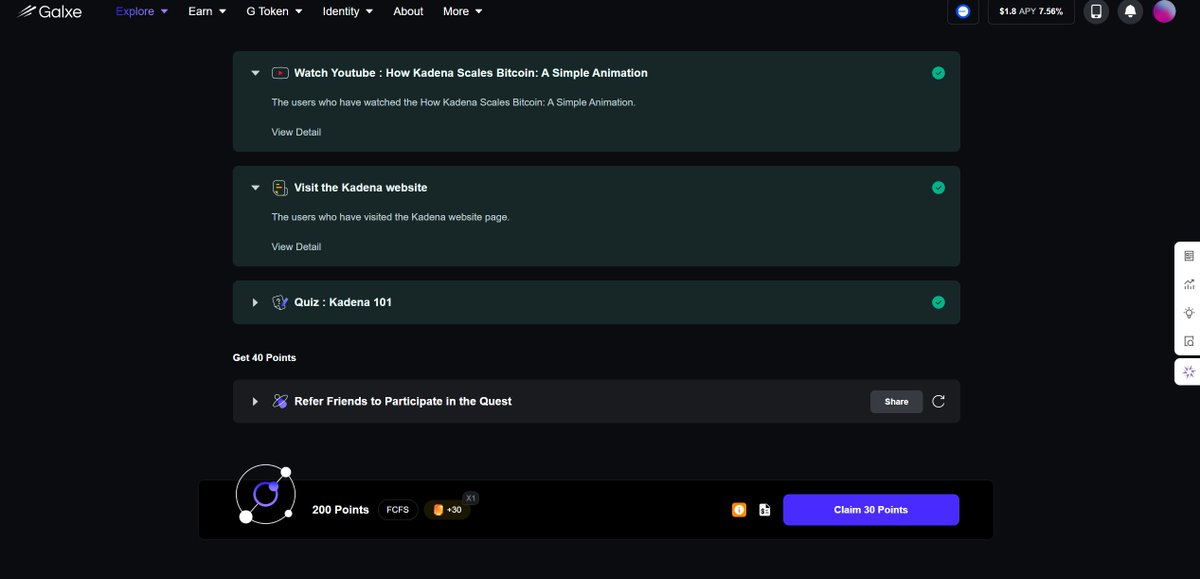Click the lightbulb icon in the right sidebar
This screenshot has height=579, width=1200.
(x=1189, y=312)
